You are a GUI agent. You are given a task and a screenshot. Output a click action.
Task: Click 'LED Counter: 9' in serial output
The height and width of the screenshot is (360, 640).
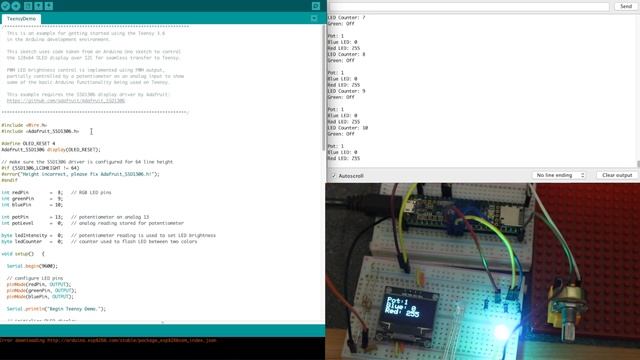347,91
